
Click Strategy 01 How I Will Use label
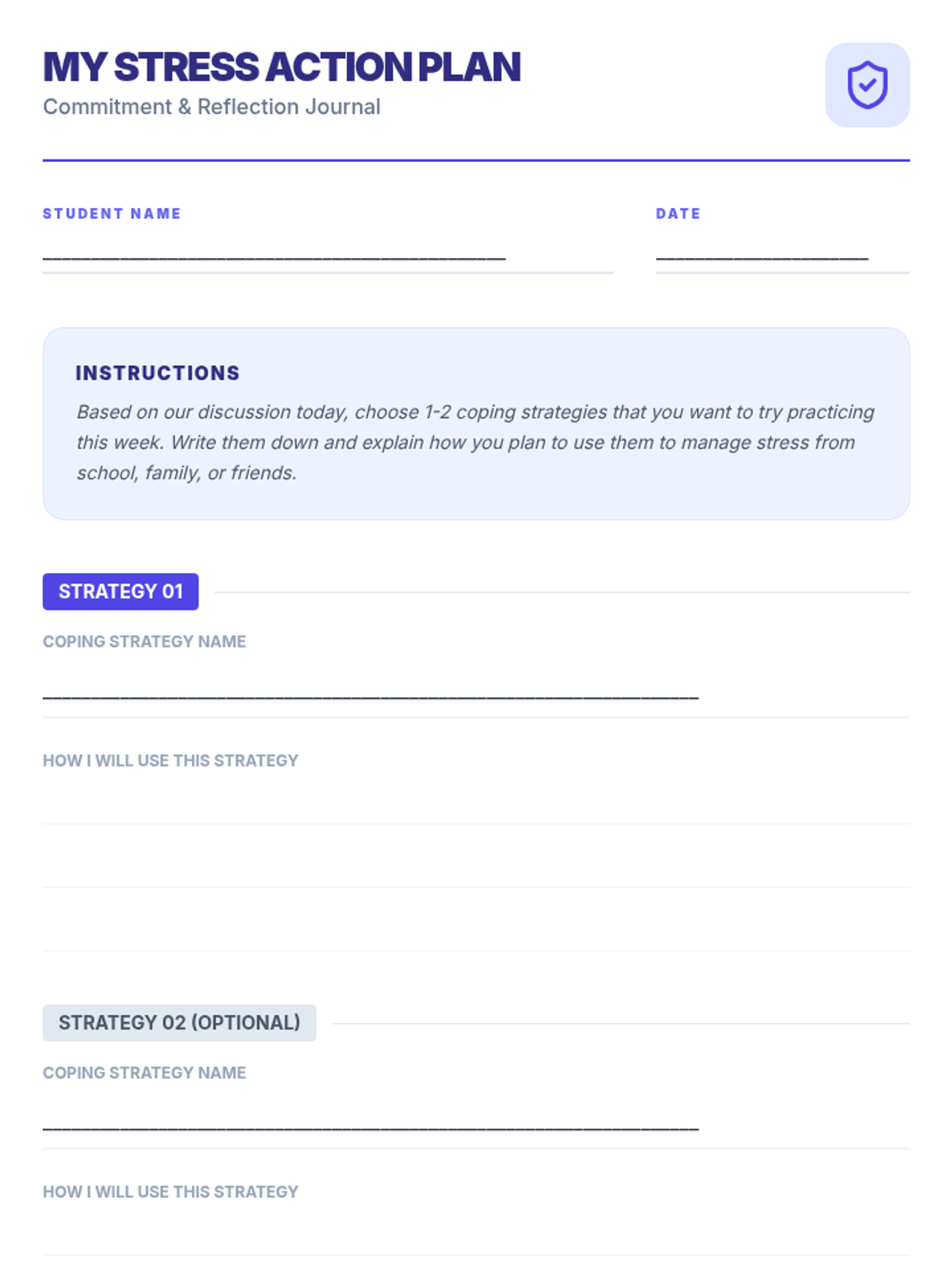pyautogui.click(x=171, y=760)
